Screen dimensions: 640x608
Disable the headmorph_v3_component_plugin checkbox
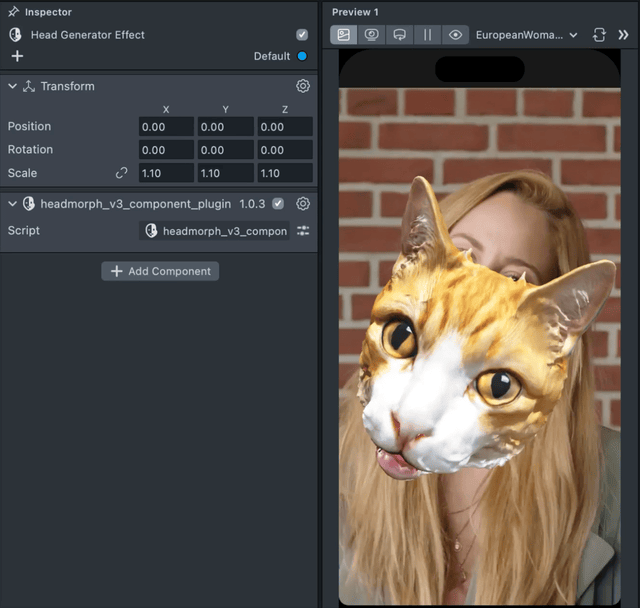click(278, 204)
